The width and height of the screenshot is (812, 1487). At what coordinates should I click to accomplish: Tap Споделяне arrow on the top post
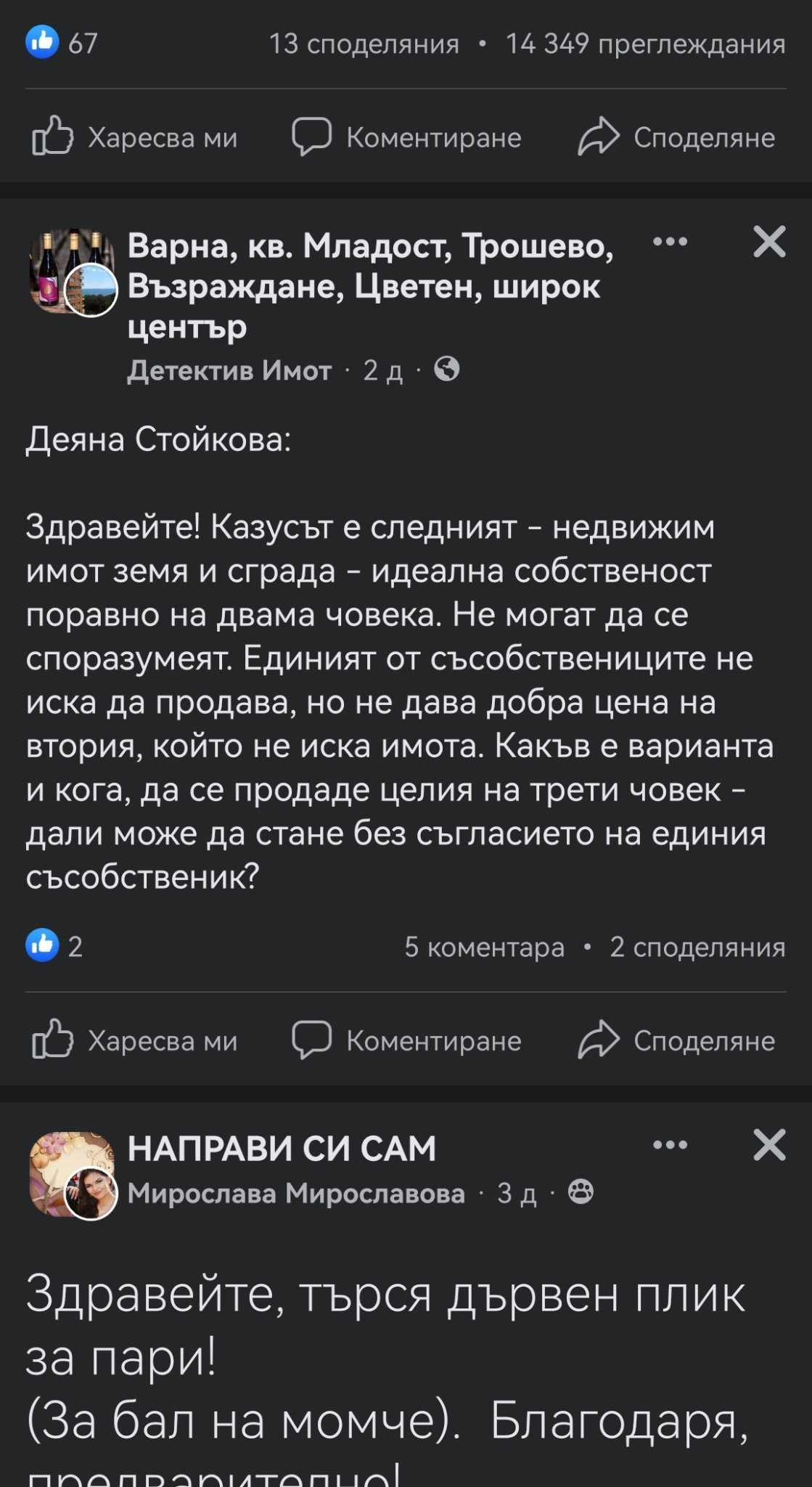(599, 137)
